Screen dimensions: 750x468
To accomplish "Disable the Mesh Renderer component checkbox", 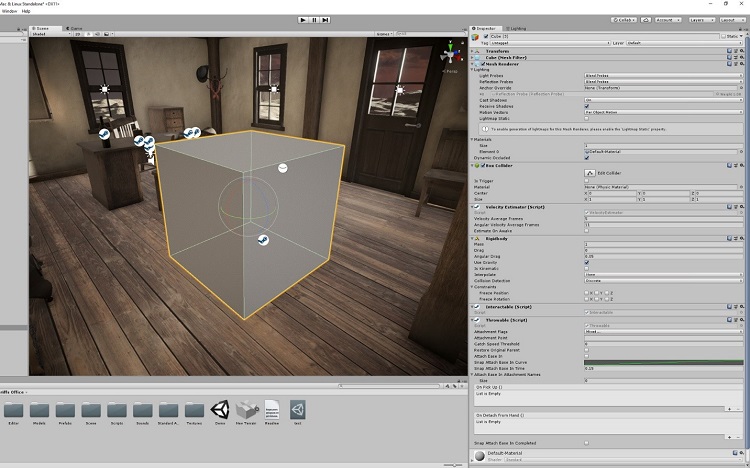I will pos(483,64).
